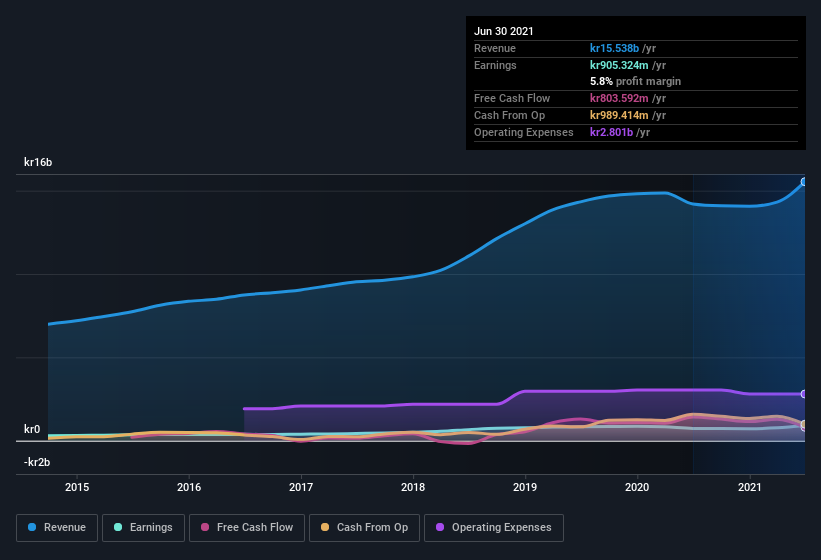Toggle the Revenue legend button

(x=57, y=528)
